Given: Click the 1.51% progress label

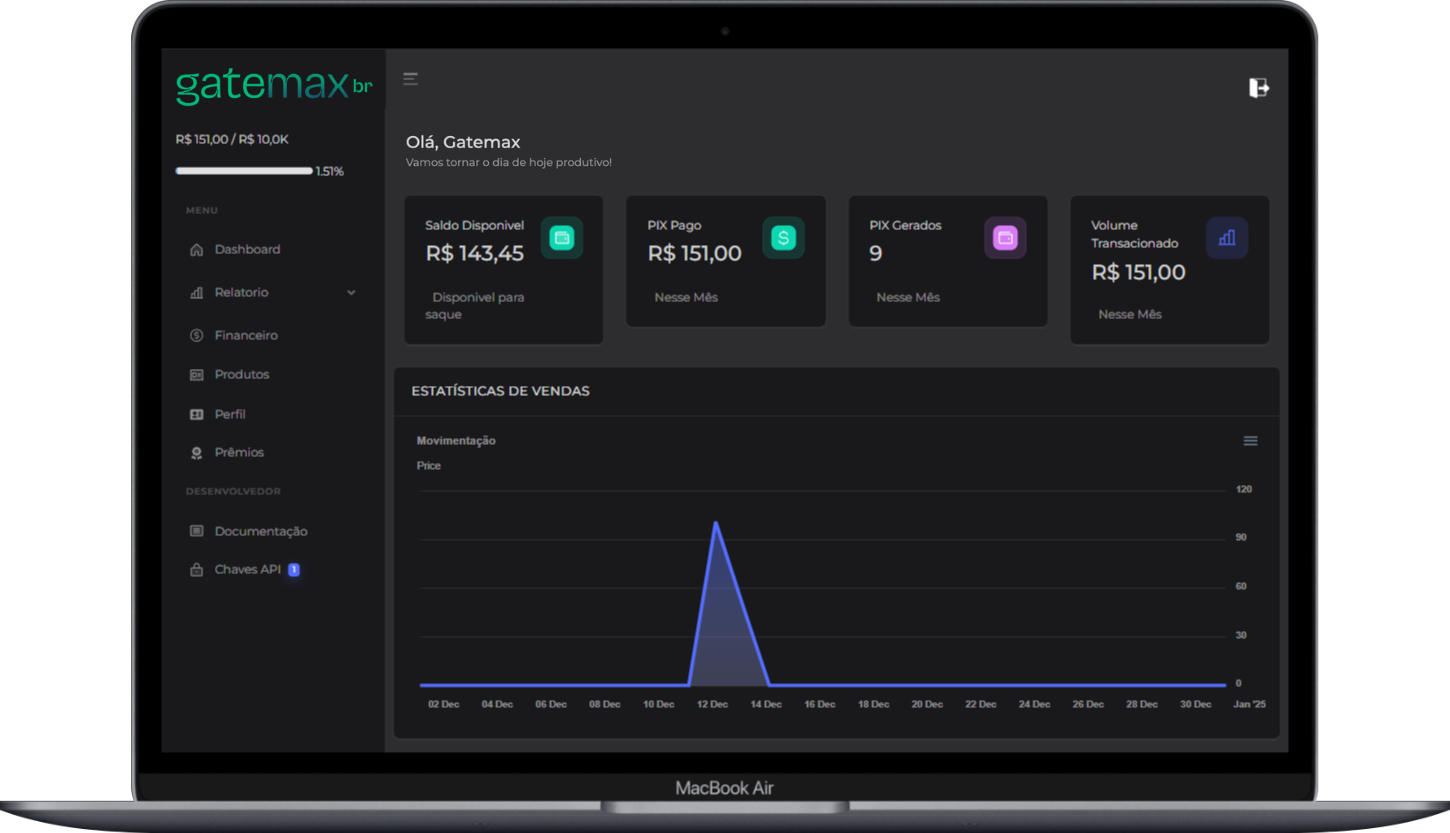Looking at the screenshot, I should (x=330, y=172).
